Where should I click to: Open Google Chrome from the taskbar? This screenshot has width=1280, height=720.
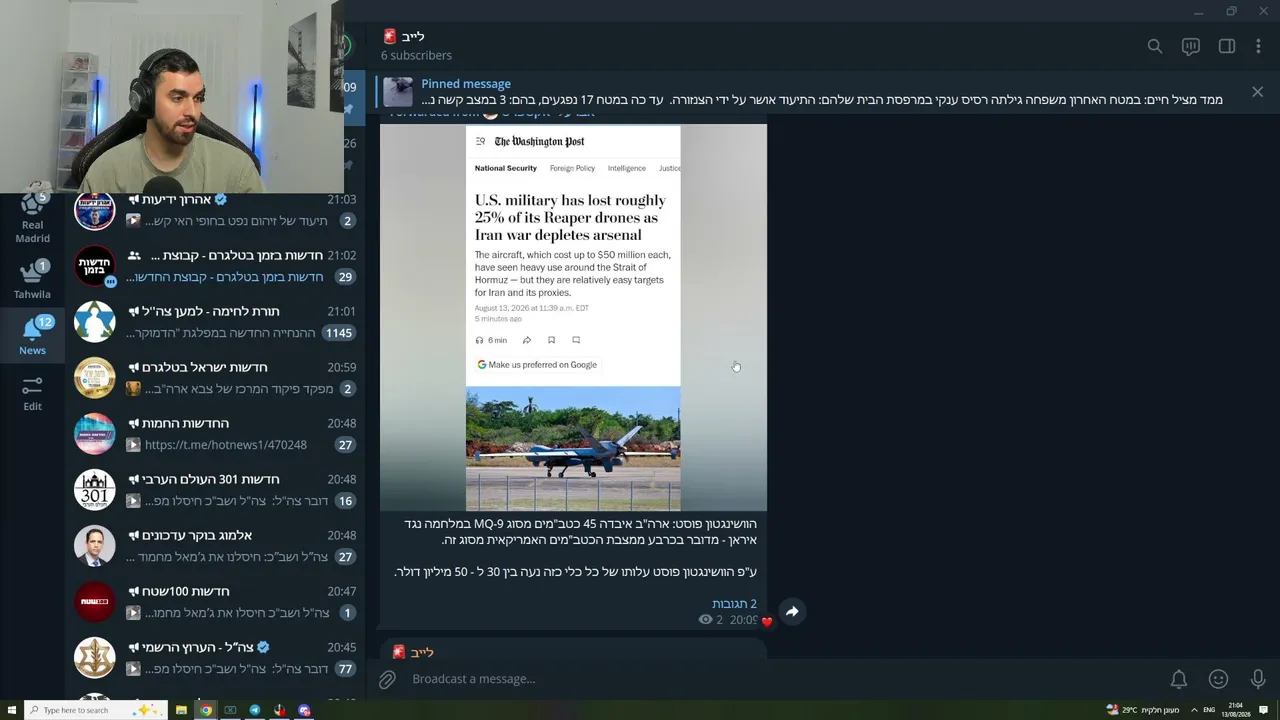[206, 710]
